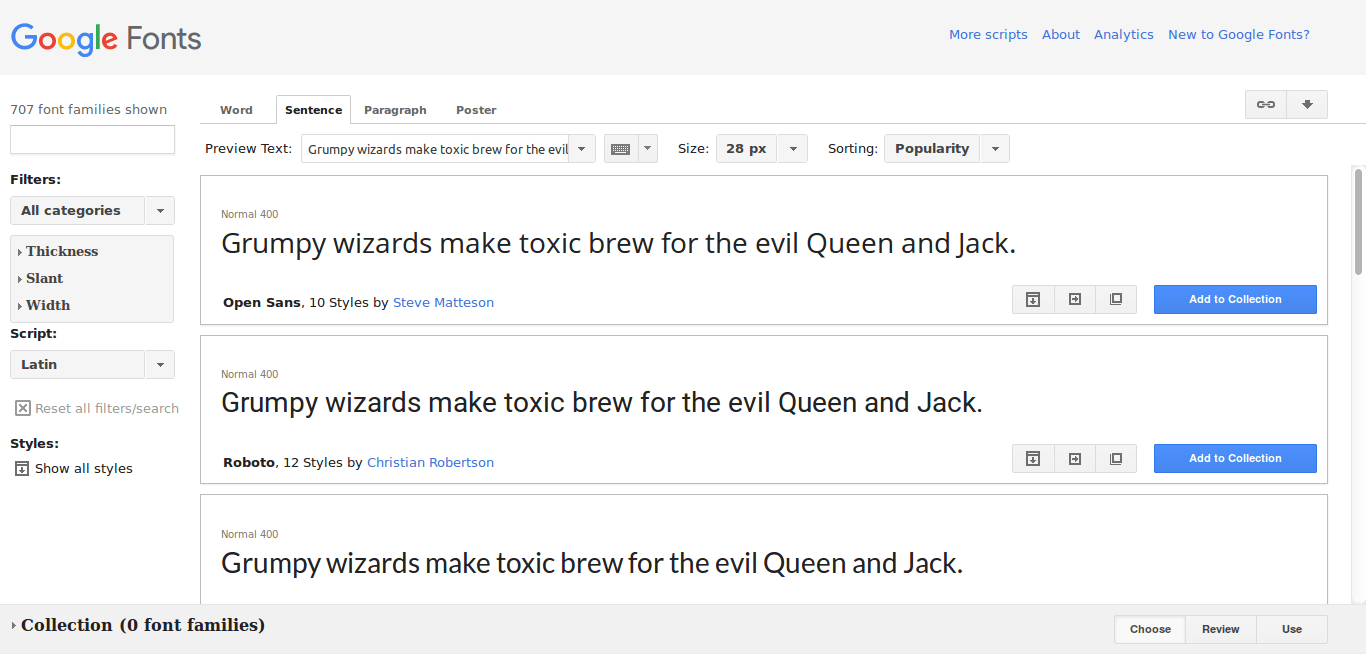
Task: Click Reset all filters/search
Action: pos(107,408)
